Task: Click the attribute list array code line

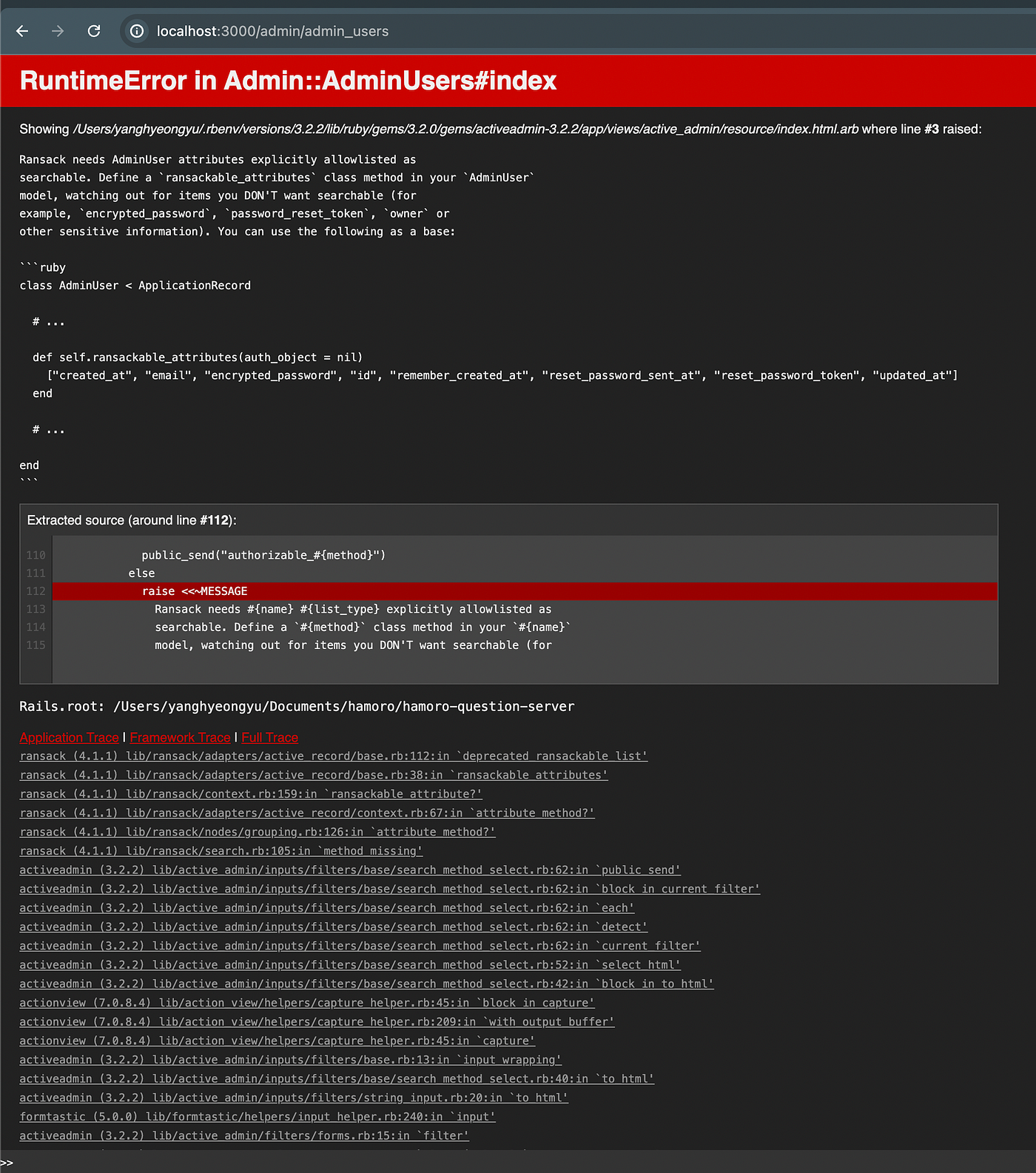Action: tap(502, 375)
